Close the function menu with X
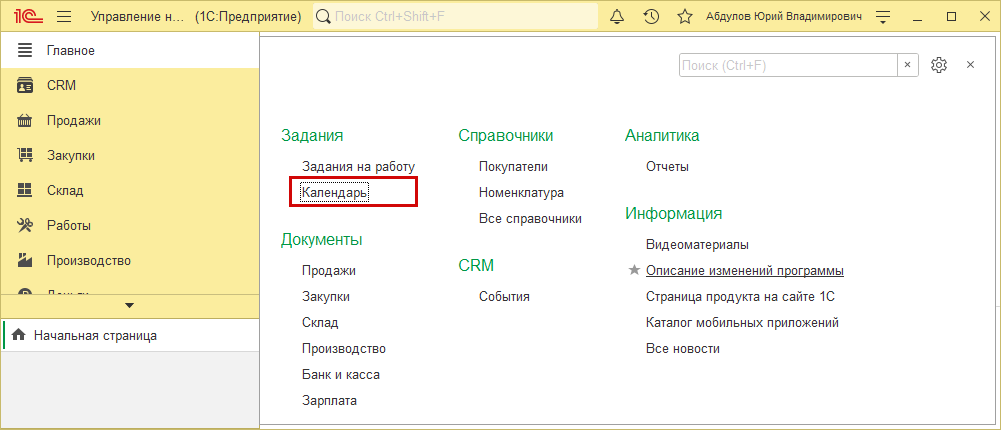 [970, 64]
